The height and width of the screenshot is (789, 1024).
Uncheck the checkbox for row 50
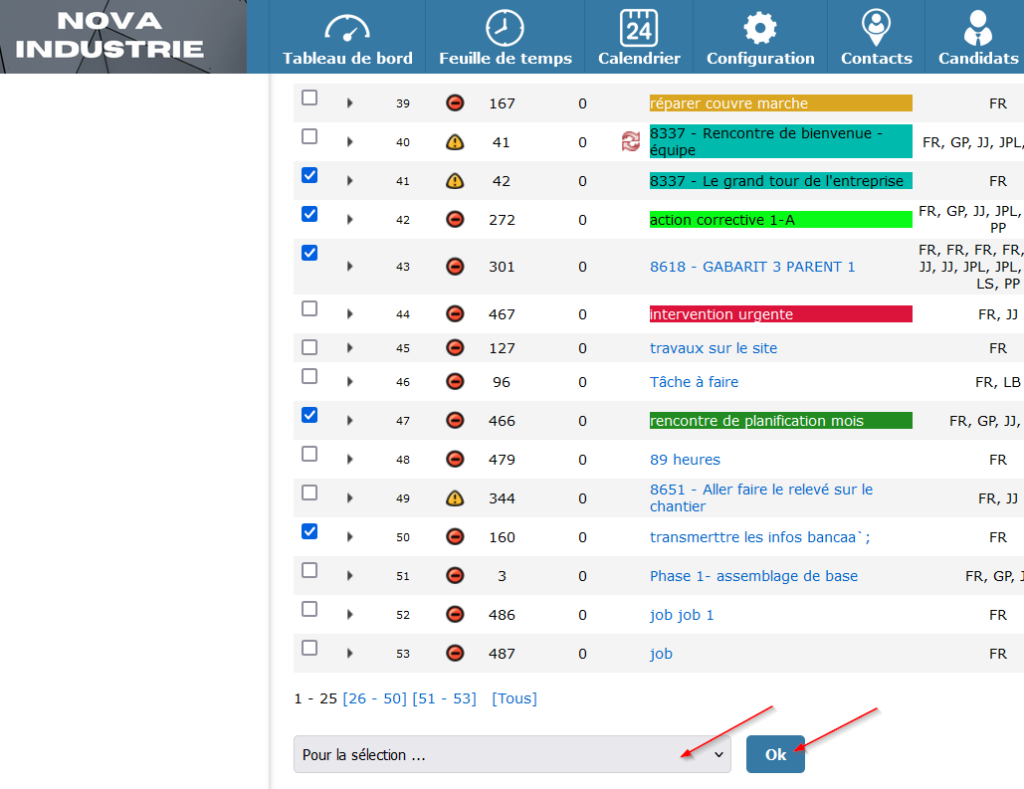(310, 531)
